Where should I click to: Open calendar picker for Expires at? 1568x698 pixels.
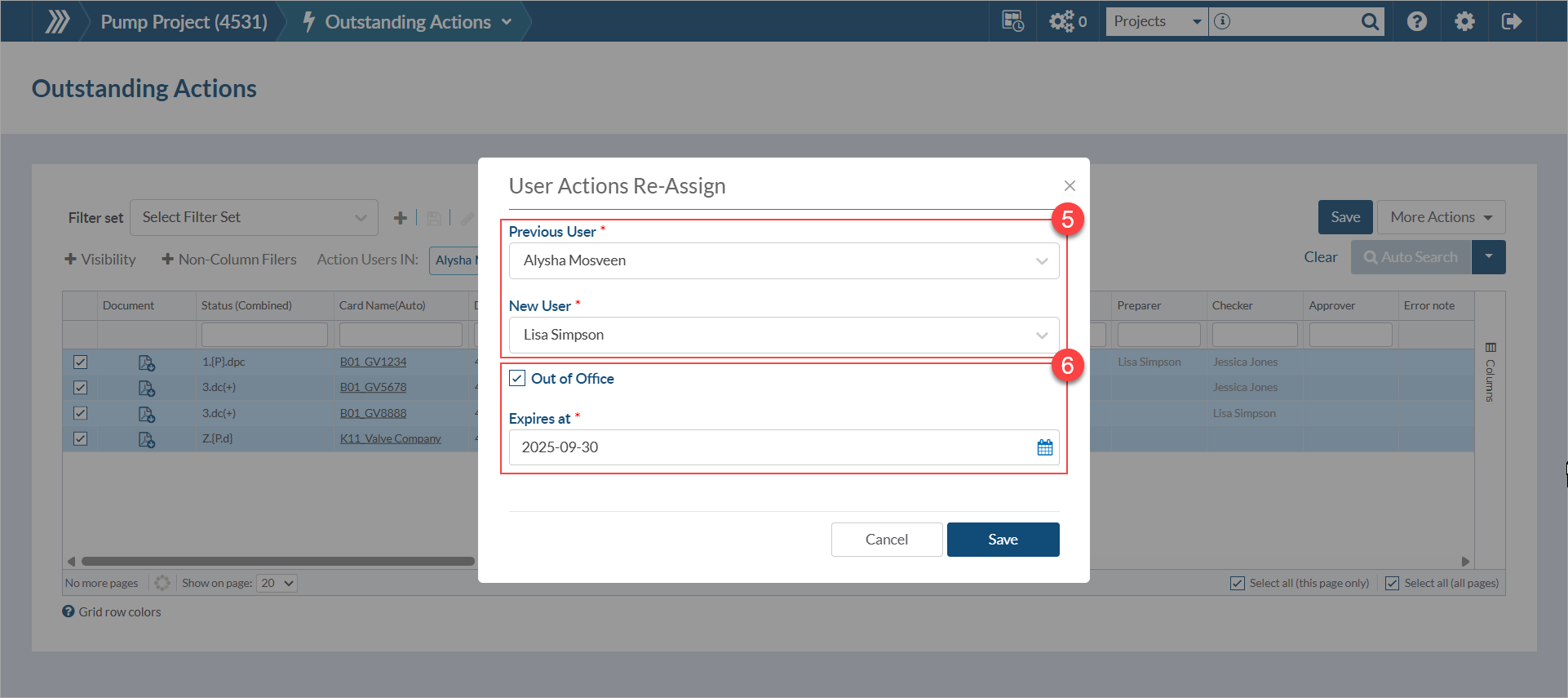[x=1045, y=447]
